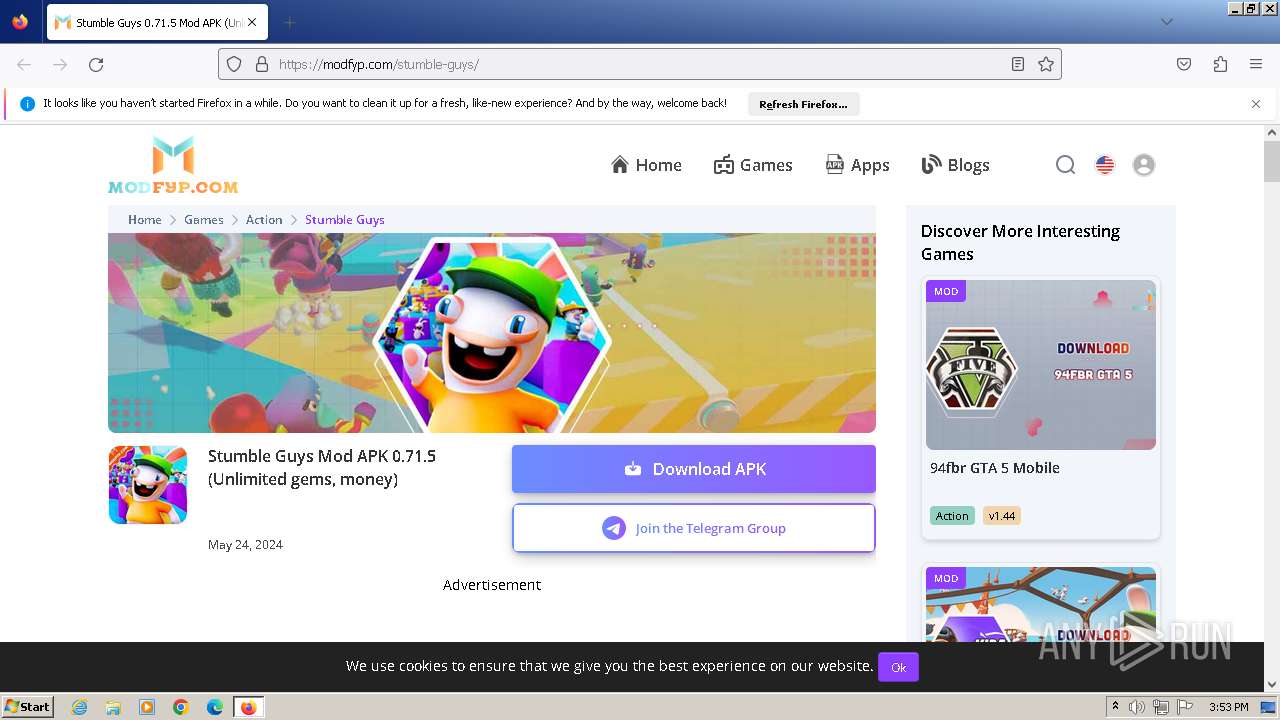This screenshot has width=1280, height=720.
Task: Change language via US flag icon
Action: 1105,165
